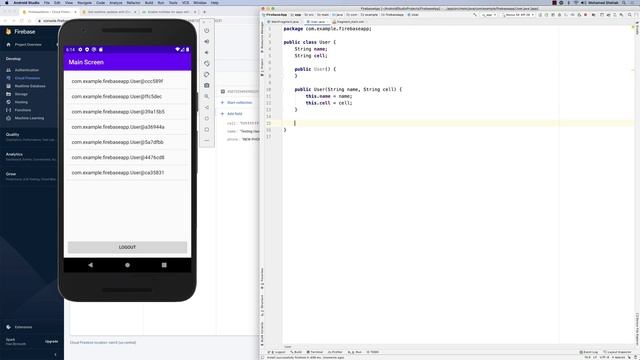Tap the list row User@4476cd8

pos(127,158)
